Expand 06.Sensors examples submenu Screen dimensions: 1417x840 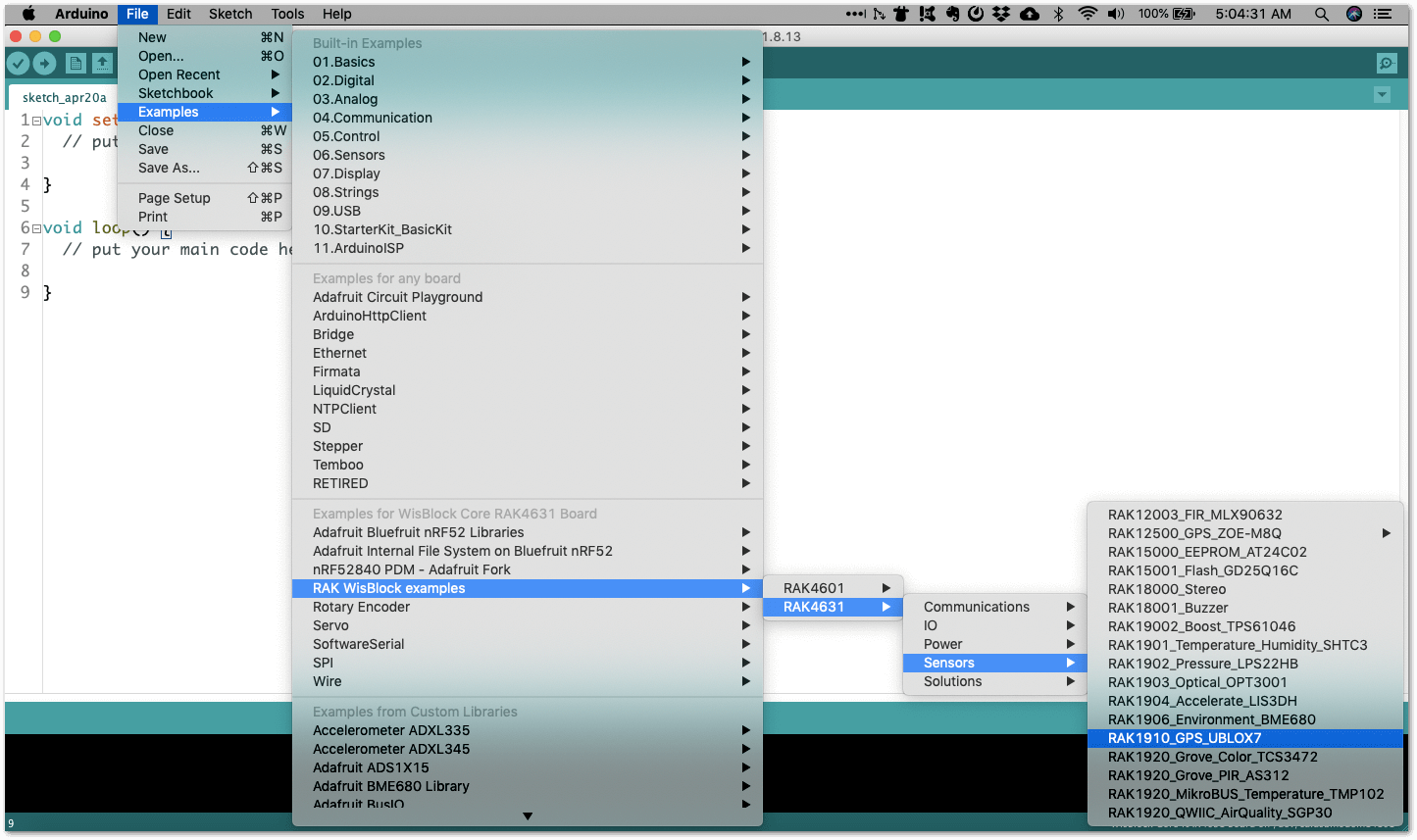(x=528, y=155)
